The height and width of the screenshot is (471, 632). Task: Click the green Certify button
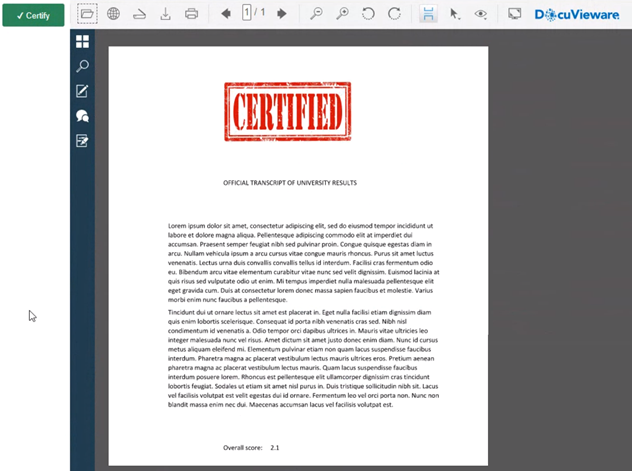point(33,15)
